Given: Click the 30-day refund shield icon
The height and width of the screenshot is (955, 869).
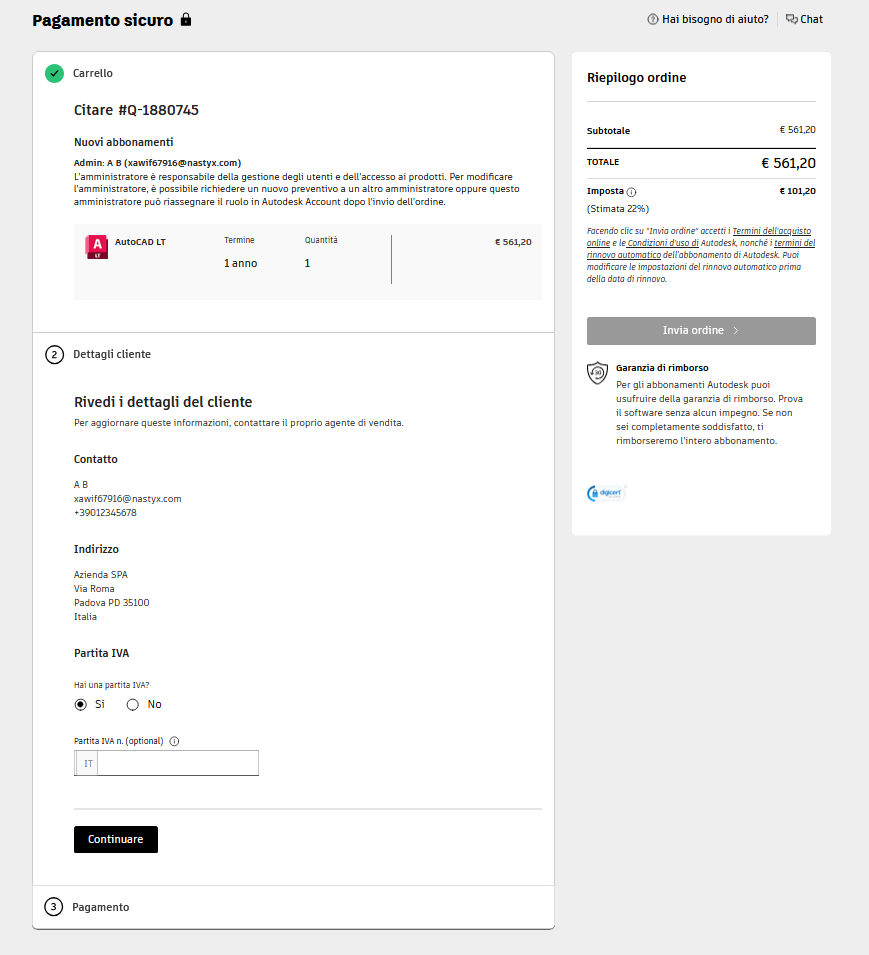Looking at the screenshot, I should point(597,372).
